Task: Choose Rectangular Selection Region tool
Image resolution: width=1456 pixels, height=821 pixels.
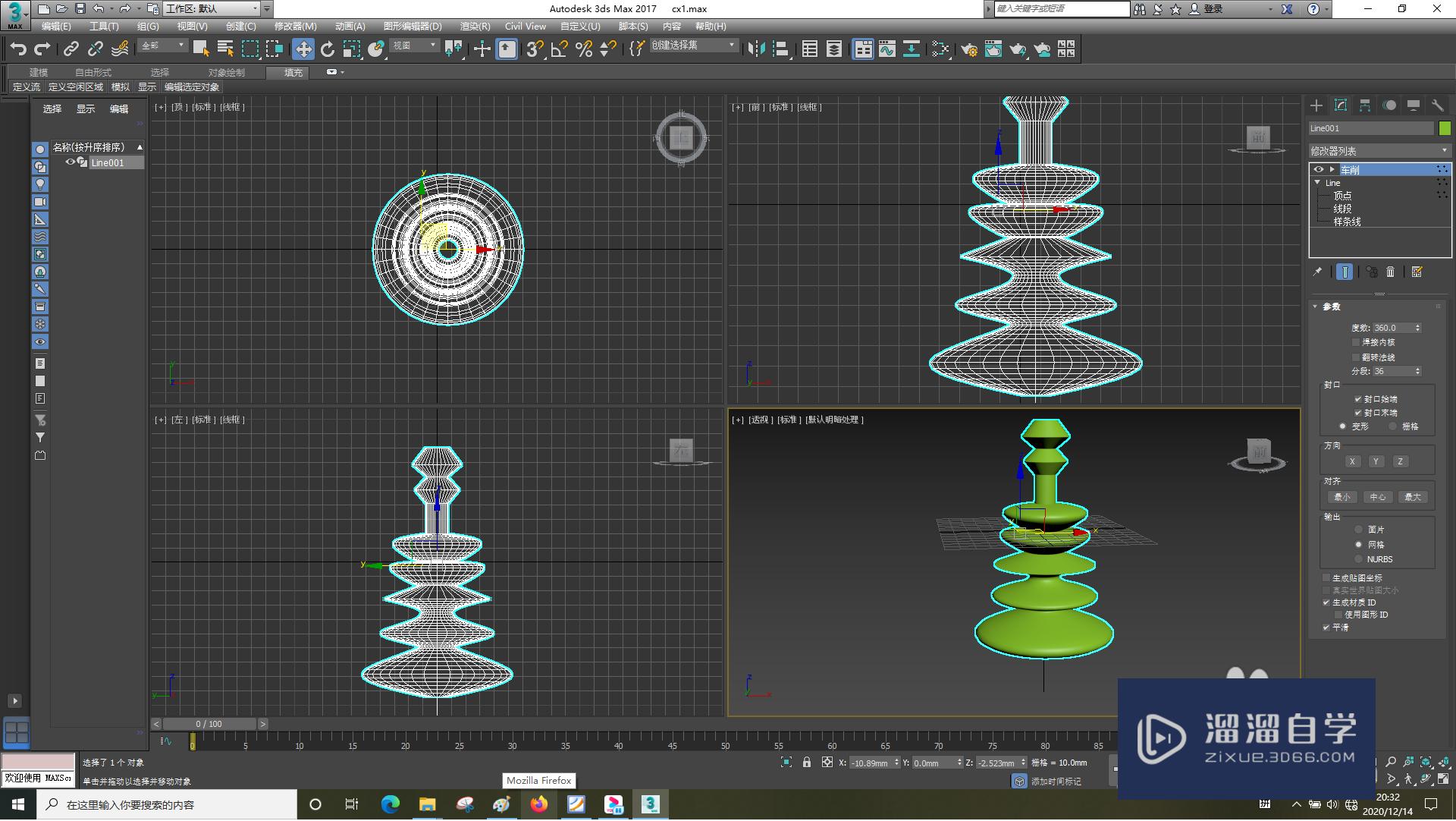Action: click(249, 49)
